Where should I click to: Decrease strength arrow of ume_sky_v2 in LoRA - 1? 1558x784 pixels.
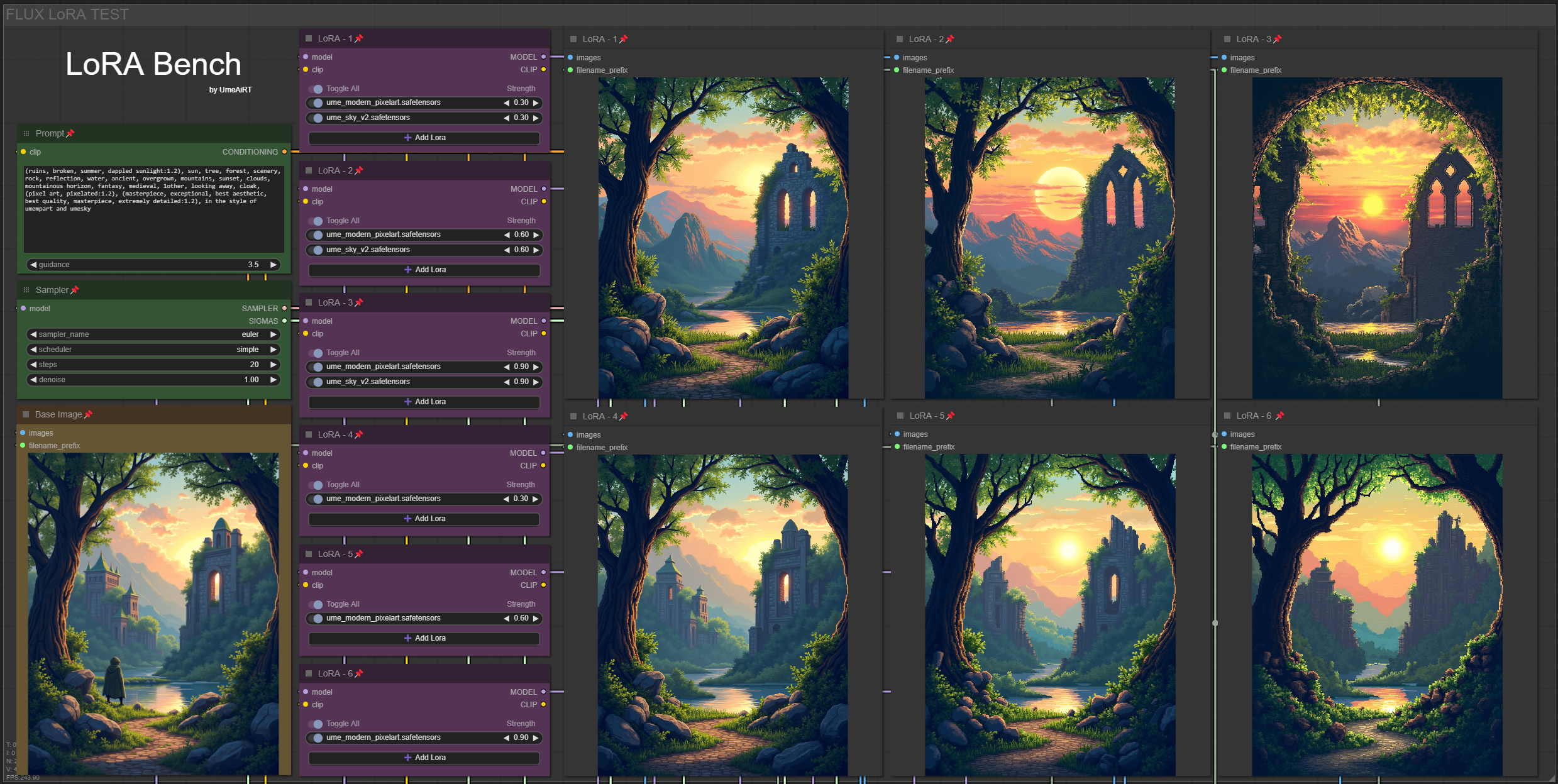[x=506, y=118]
